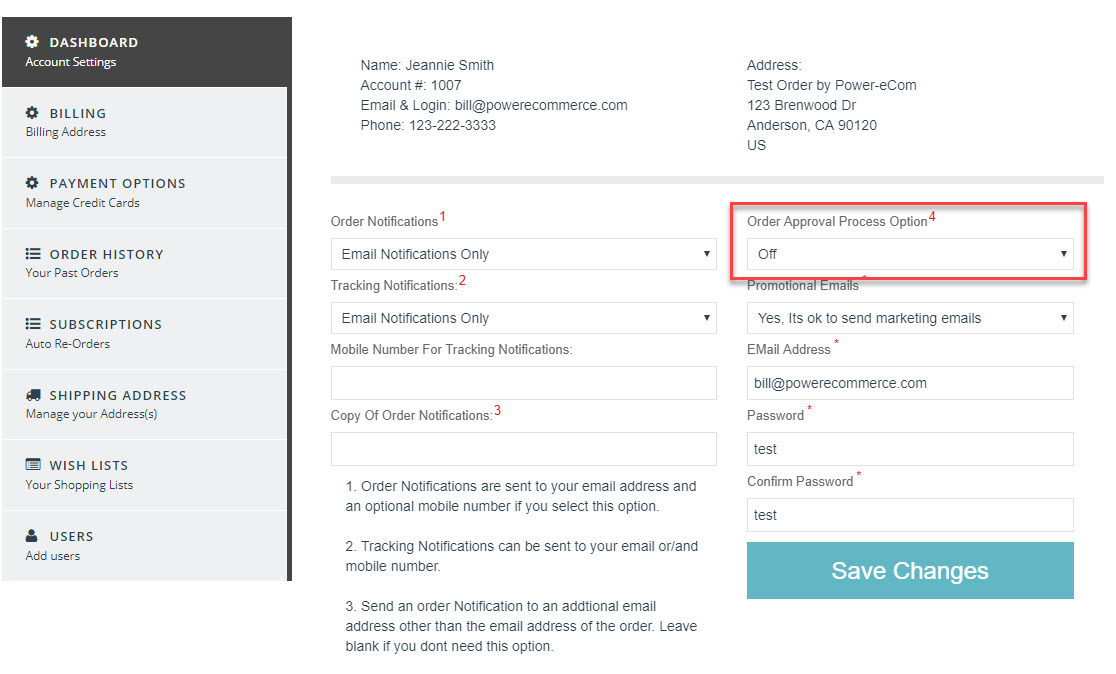Image resolution: width=1116 pixels, height=674 pixels.
Task: Click the Billing gear icon
Action: tap(32, 113)
